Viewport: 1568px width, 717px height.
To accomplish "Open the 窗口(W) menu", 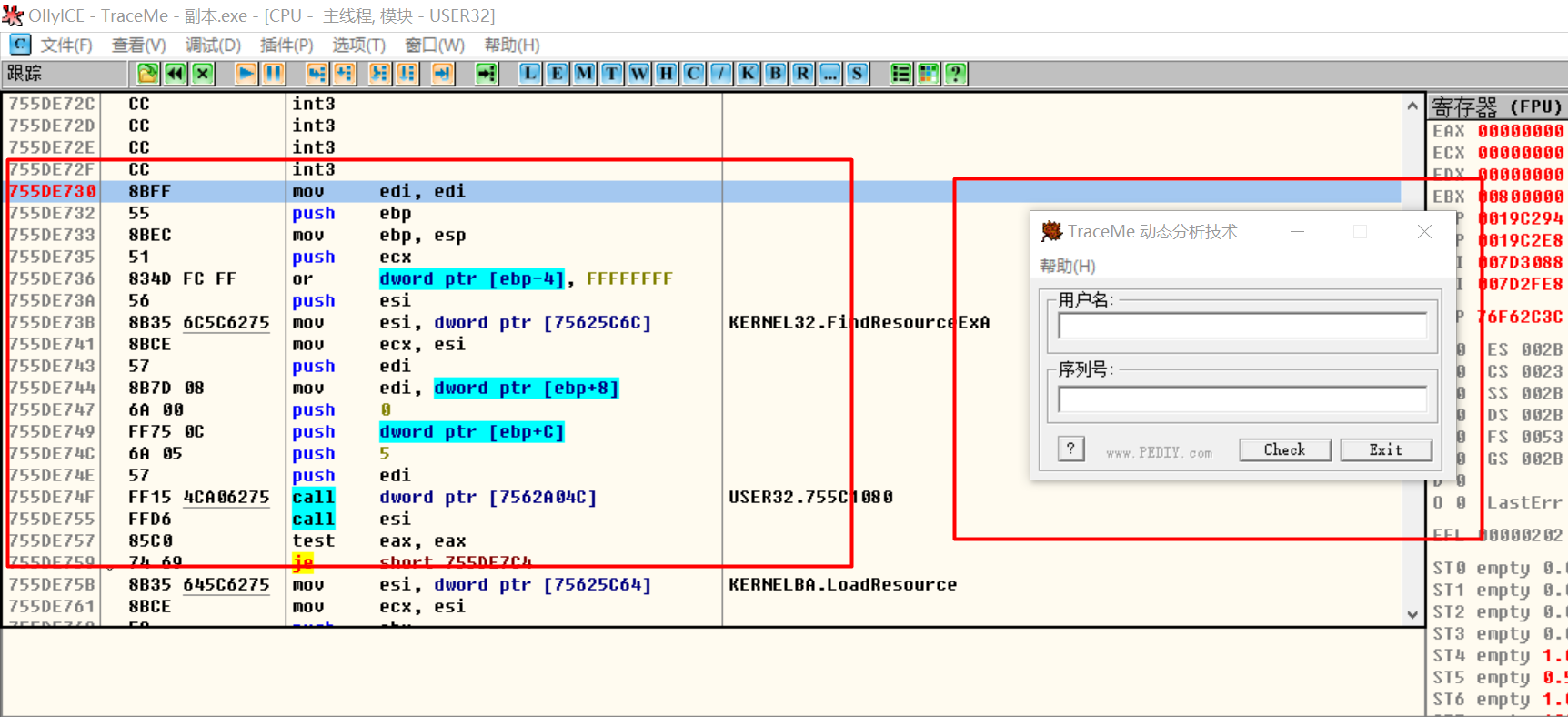I will (x=435, y=45).
